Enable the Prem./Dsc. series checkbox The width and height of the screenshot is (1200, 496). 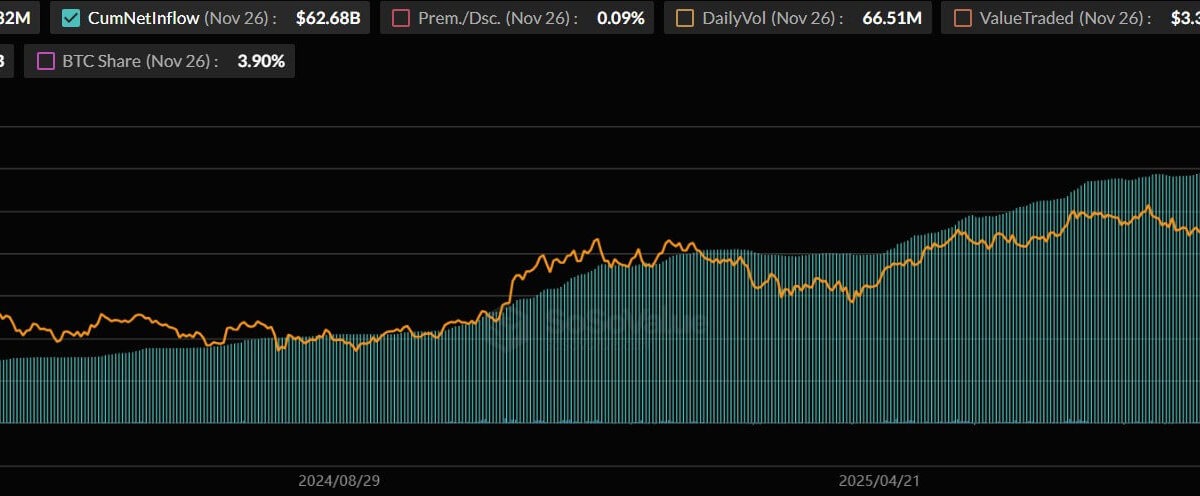400,18
